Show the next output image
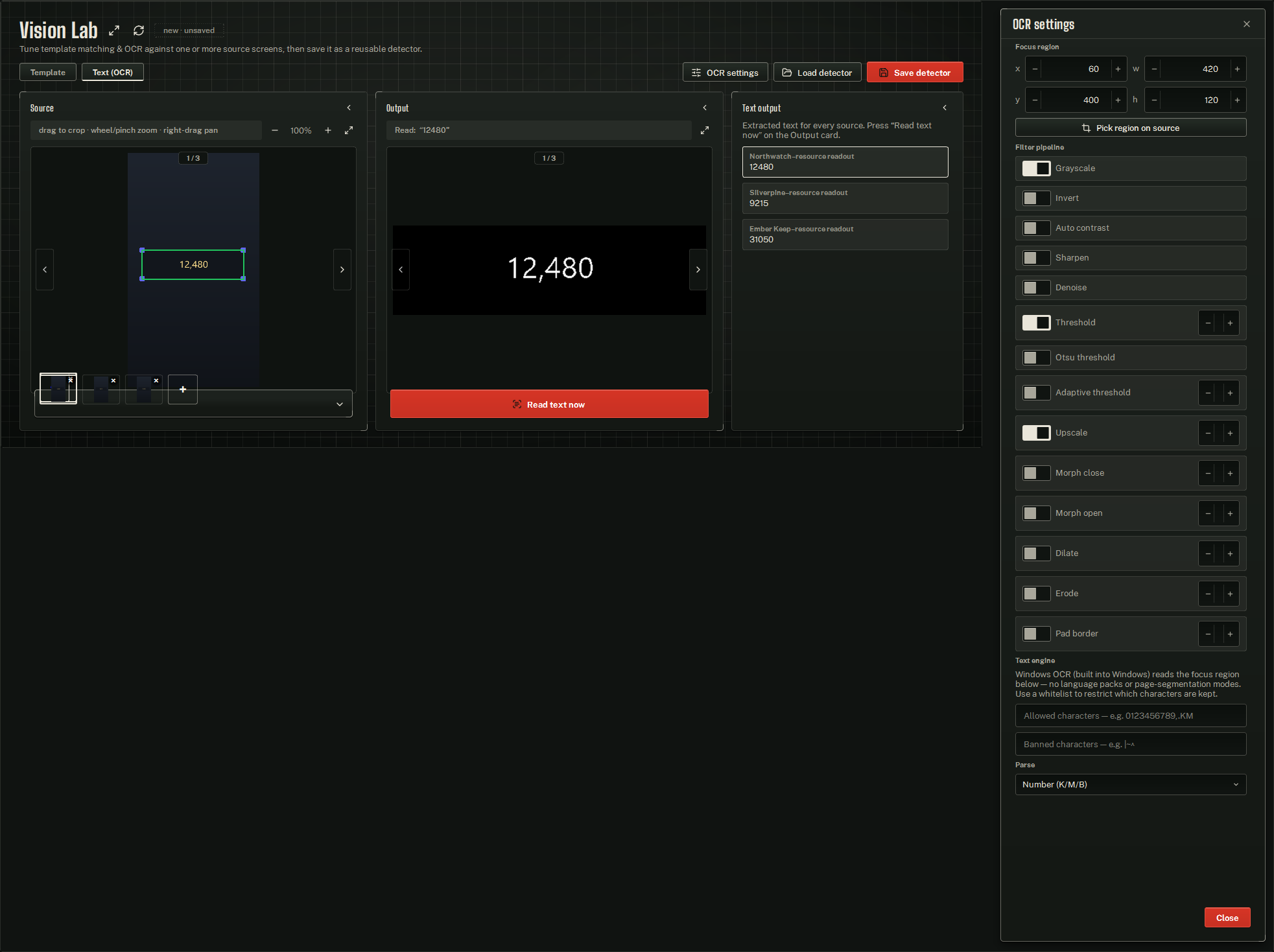The image size is (1274, 952). tap(698, 270)
